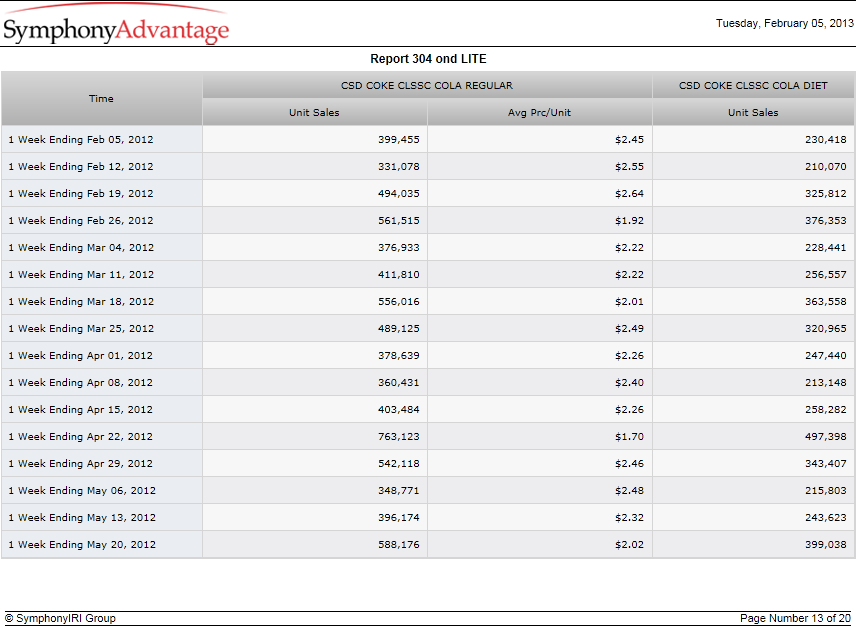Select row '1 Week Ending Mar 18, 2012'
The height and width of the screenshot is (631, 856).
coord(427,301)
